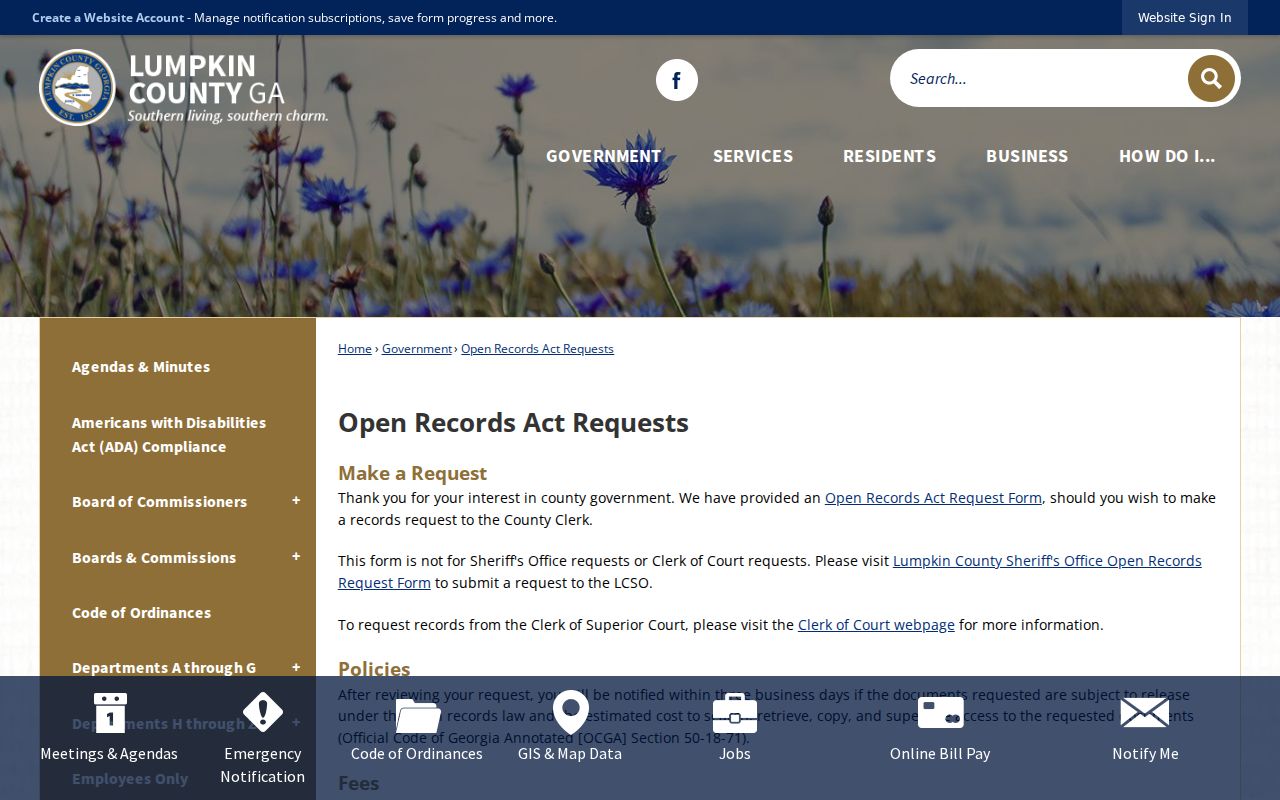Select the Boards & Commissions sidebar link
The image size is (1280, 800).
coord(154,558)
